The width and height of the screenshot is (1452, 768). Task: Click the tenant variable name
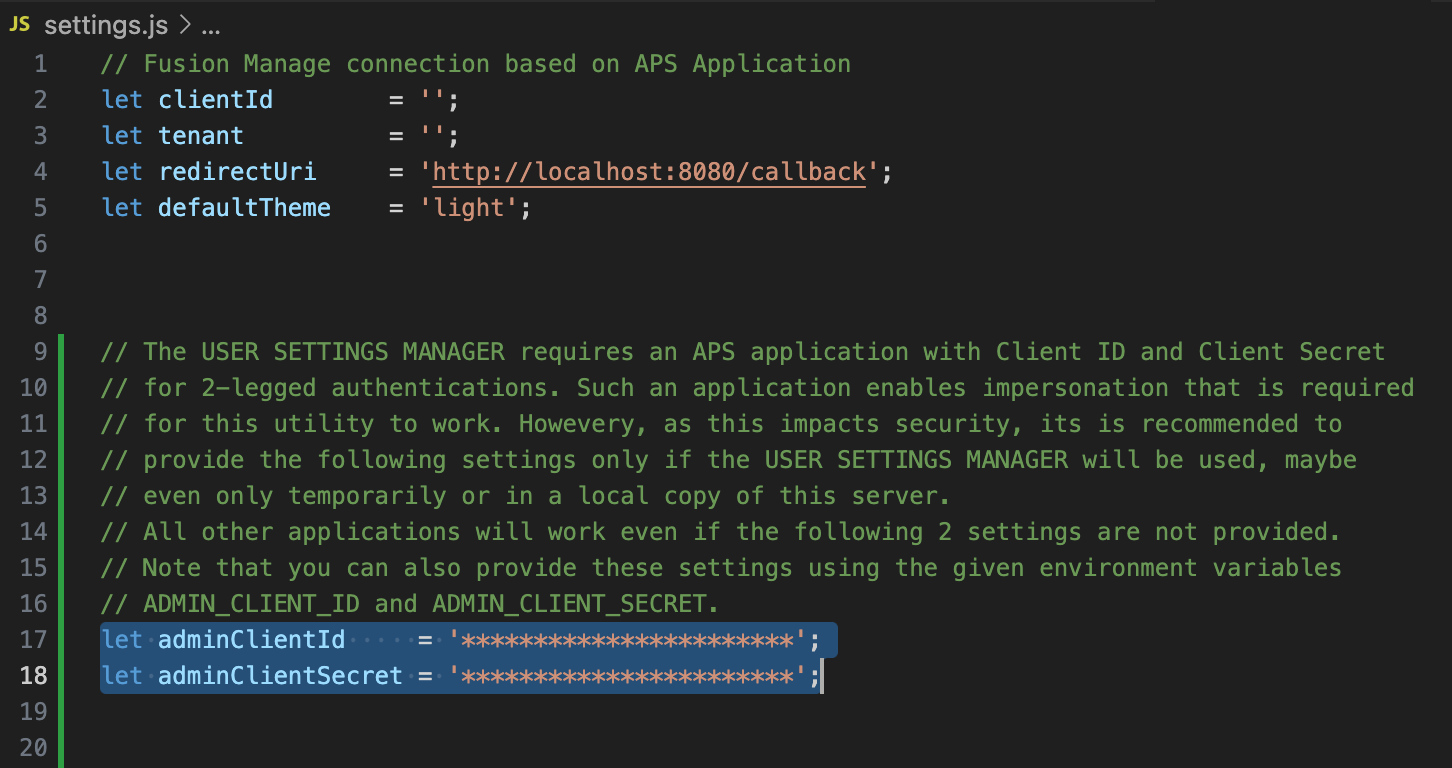(x=200, y=136)
